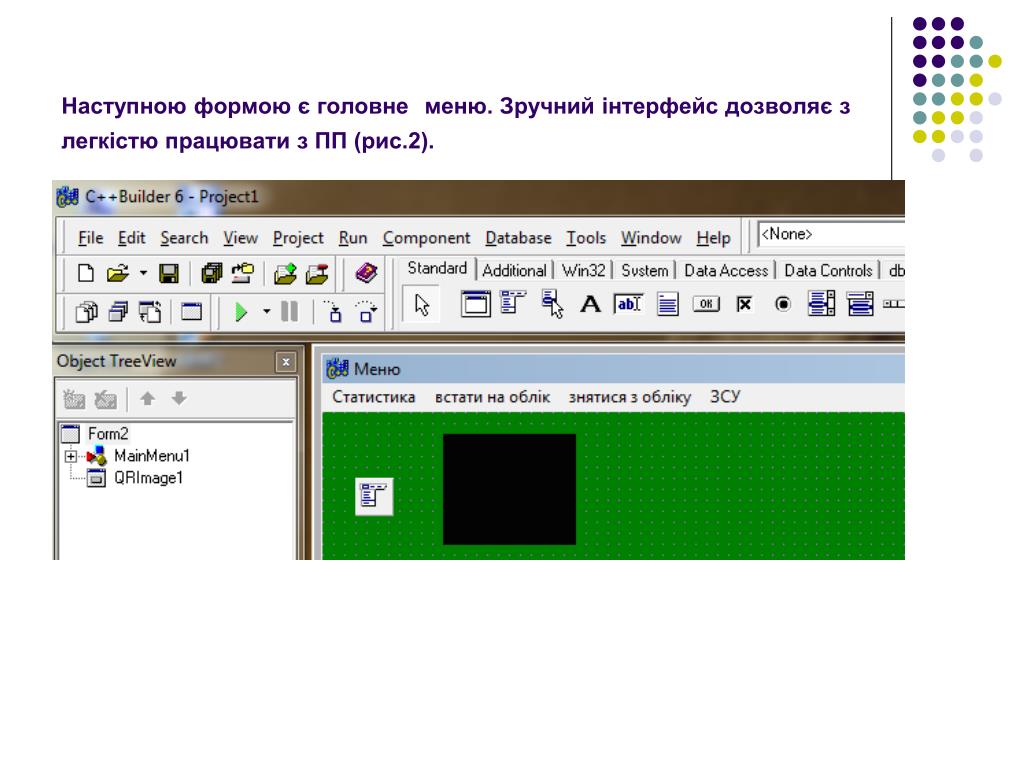Select Form2 in the Object TreeView
1024x768 pixels.
108,434
